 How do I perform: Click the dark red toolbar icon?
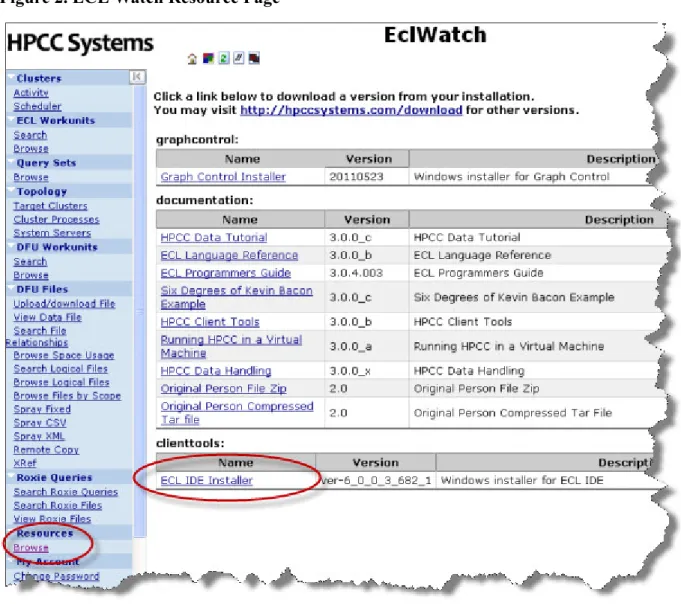pyautogui.click(x=254, y=58)
